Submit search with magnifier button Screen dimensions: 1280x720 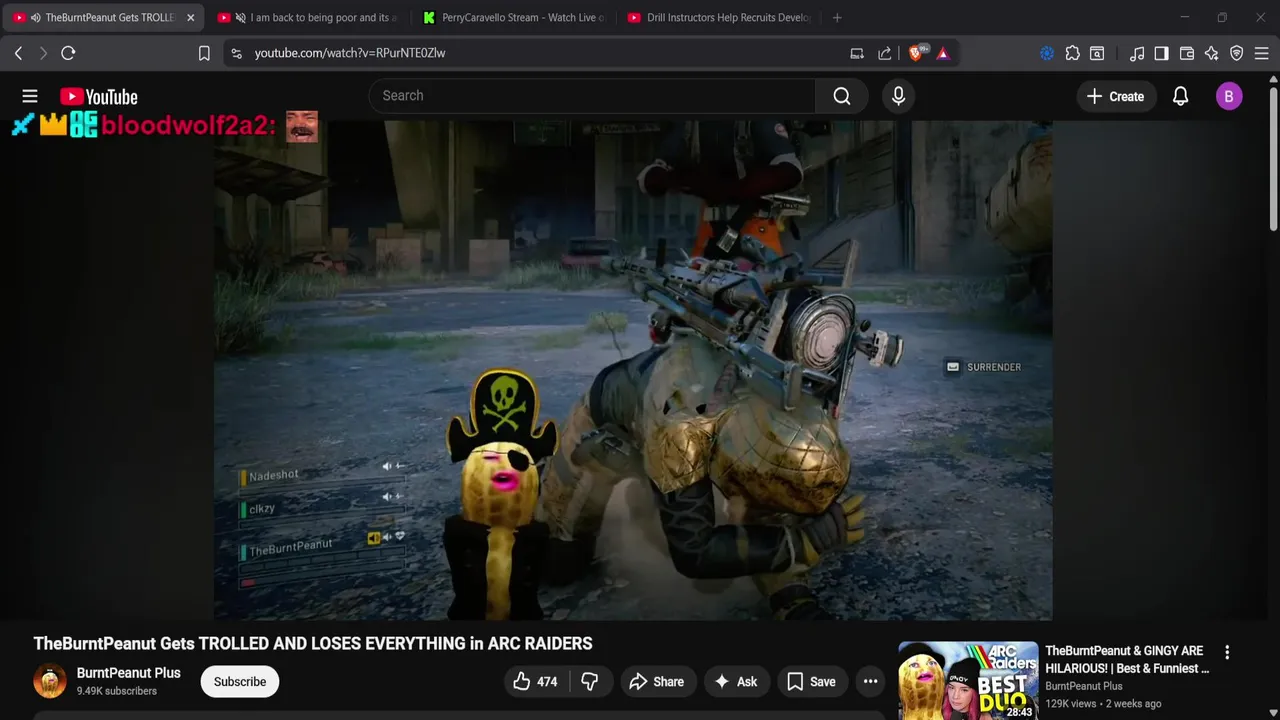pos(842,96)
